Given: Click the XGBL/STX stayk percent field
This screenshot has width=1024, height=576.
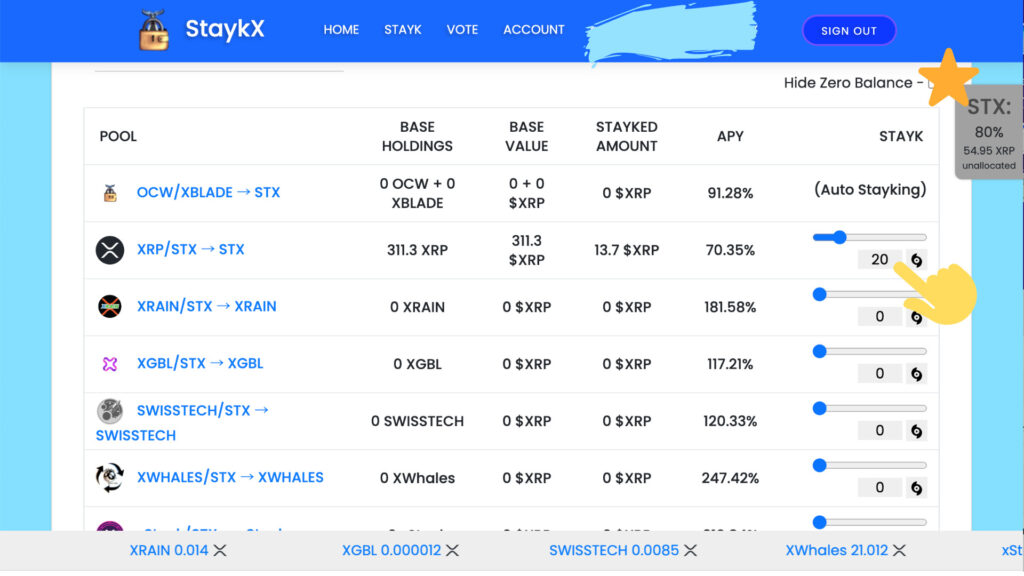Looking at the screenshot, I should coord(880,374).
